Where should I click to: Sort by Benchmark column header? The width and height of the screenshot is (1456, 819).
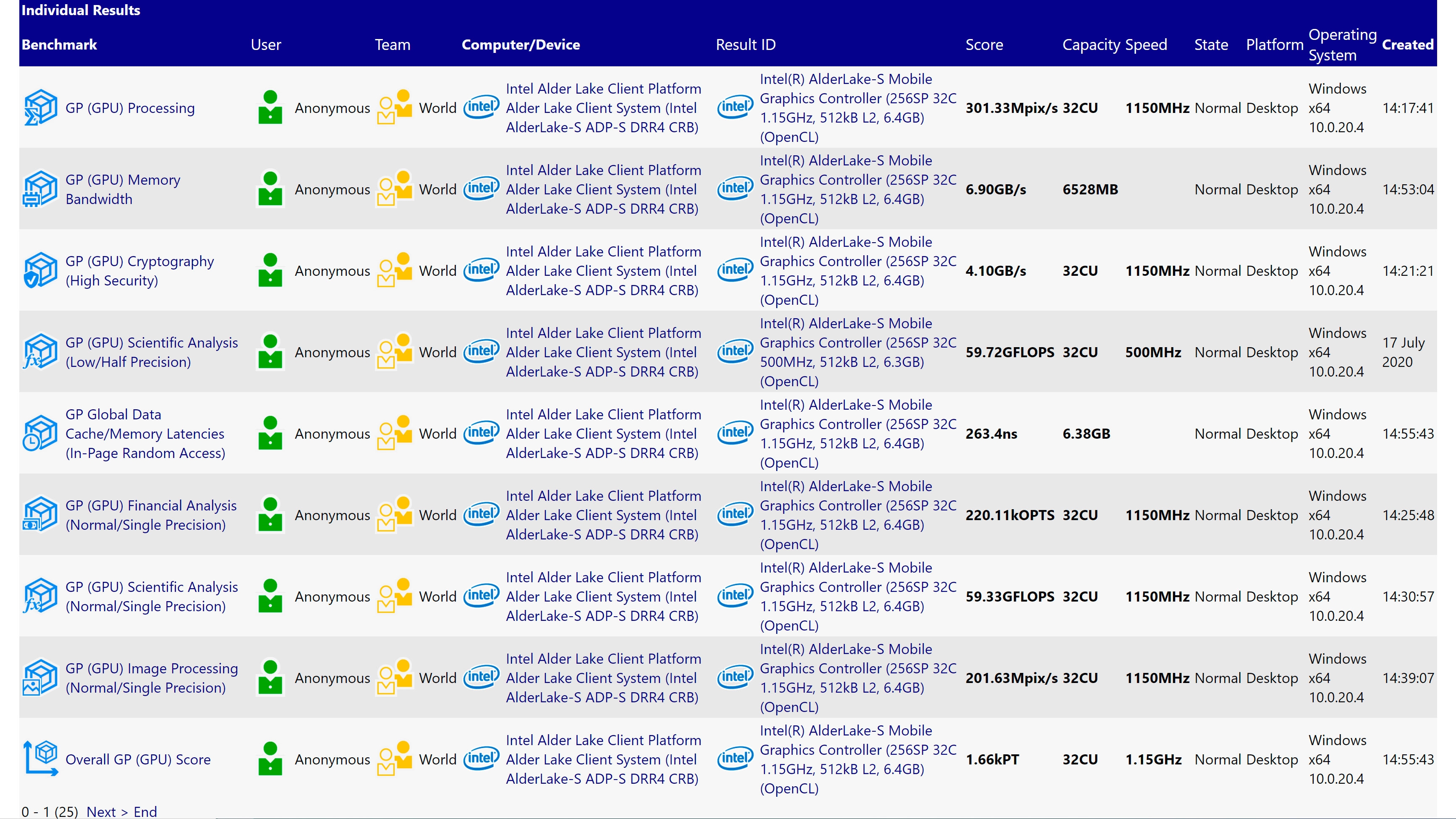(59, 44)
